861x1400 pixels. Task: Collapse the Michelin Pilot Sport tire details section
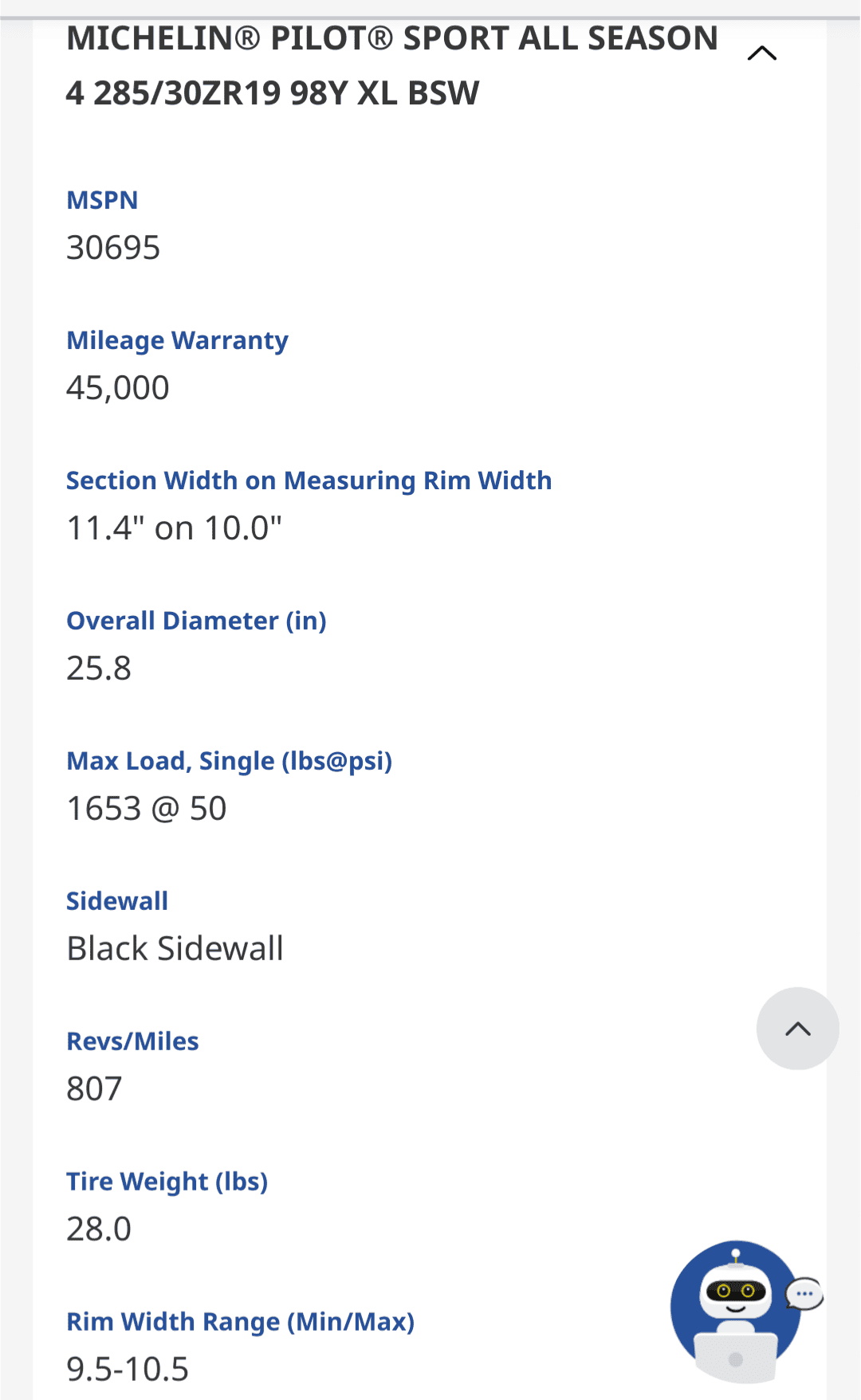pyautogui.click(x=762, y=53)
